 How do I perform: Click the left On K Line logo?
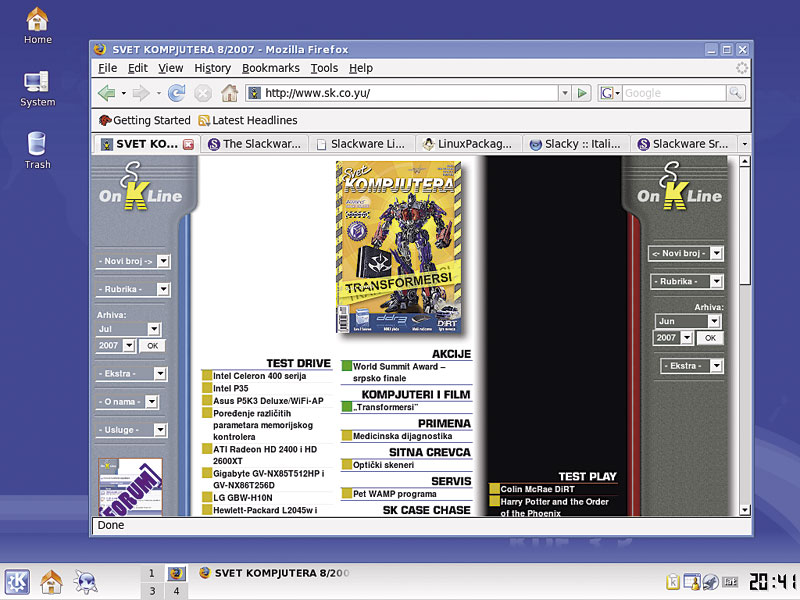coord(140,186)
